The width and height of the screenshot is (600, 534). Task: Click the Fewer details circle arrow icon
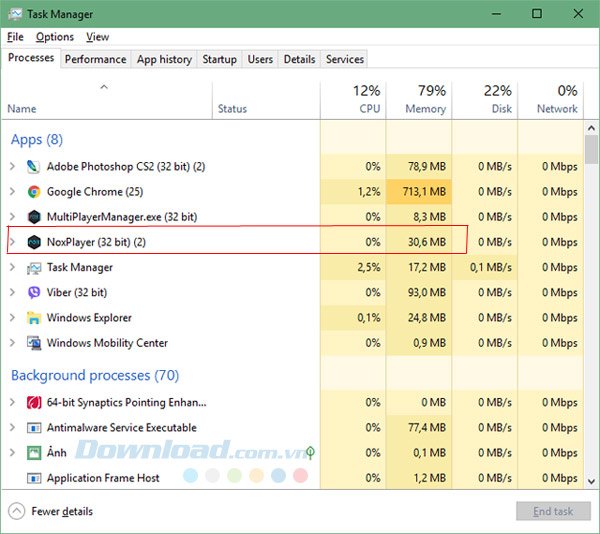(16, 511)
